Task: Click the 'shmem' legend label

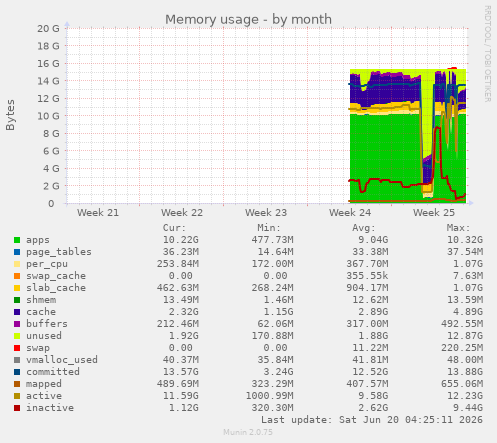Action: click(x=41, y=300)
